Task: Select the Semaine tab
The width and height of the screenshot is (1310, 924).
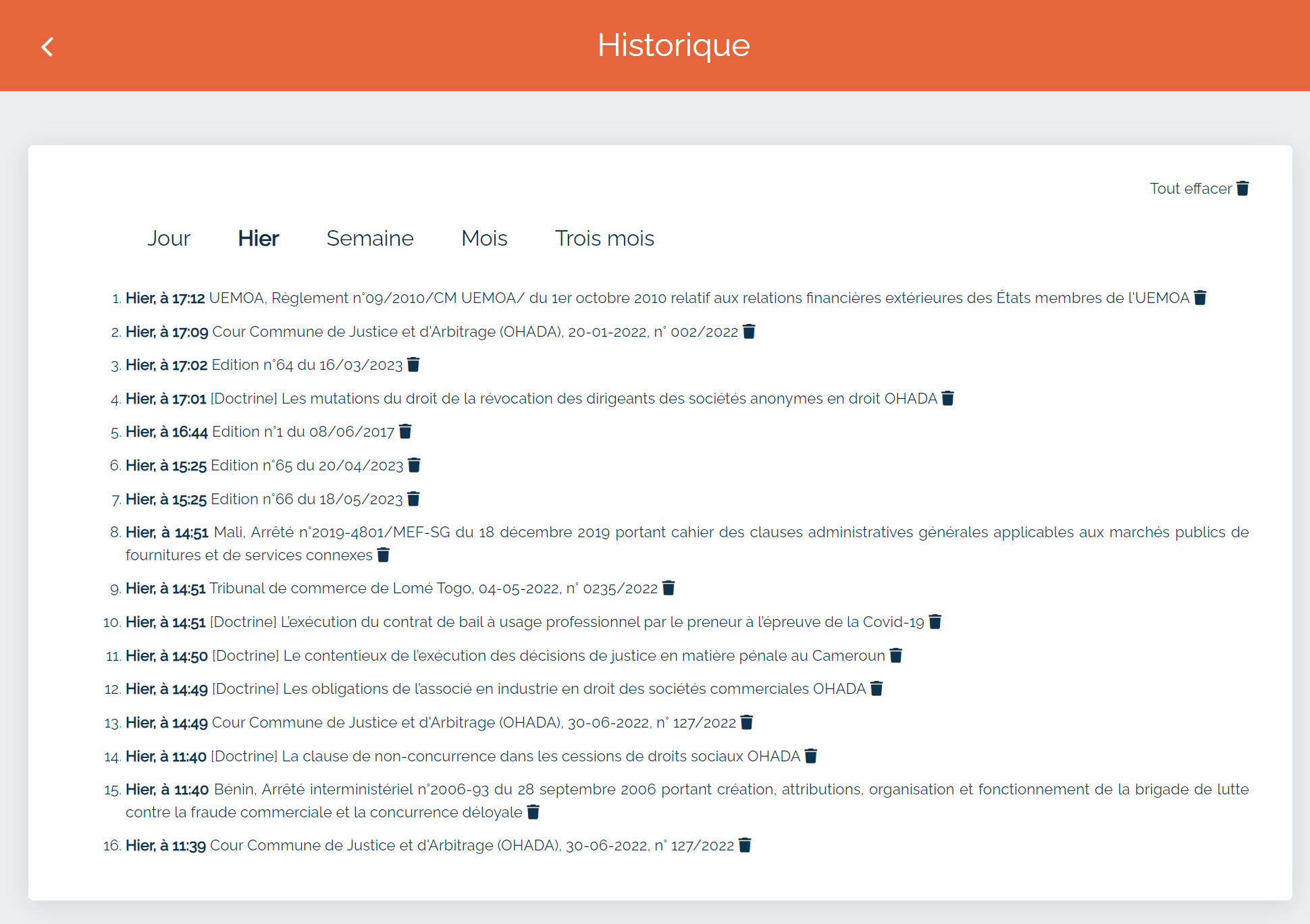Action: coord(369,238)
